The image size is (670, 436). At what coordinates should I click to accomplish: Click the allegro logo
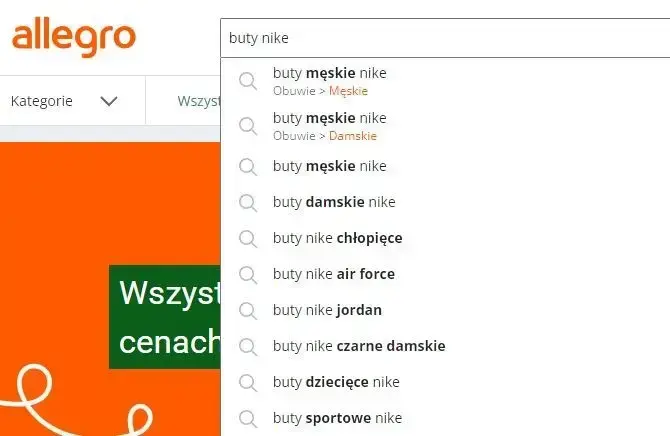[x=73, y=39]
